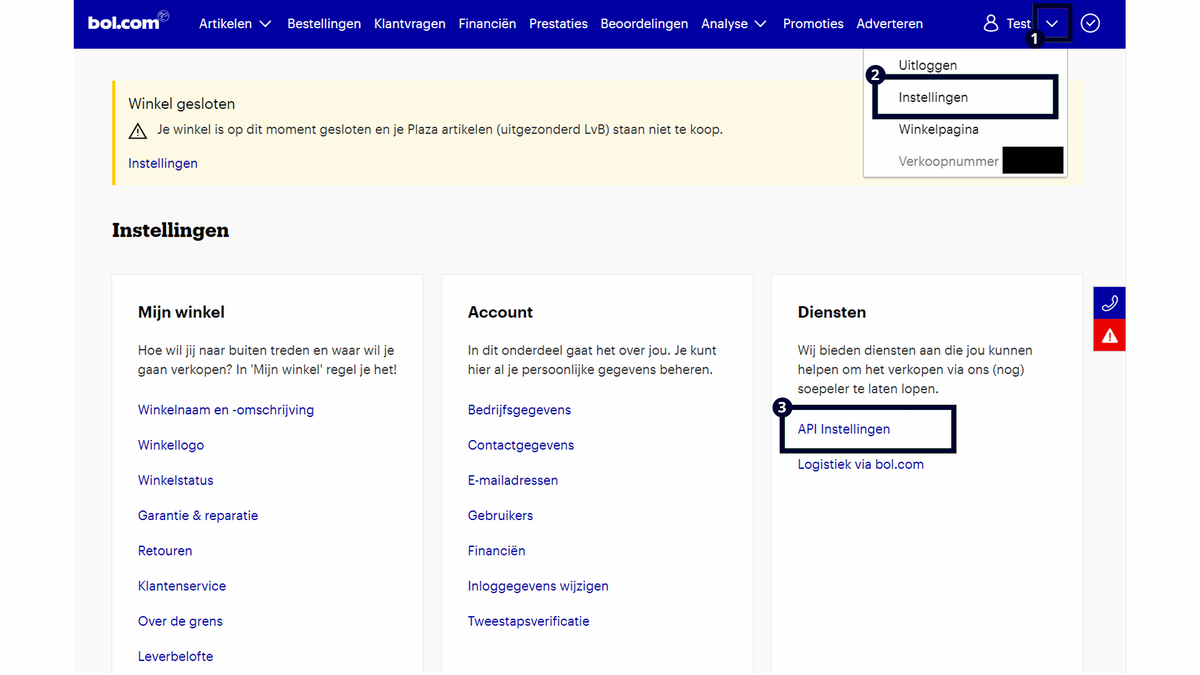Click the user profile icon beside Test

991,23
